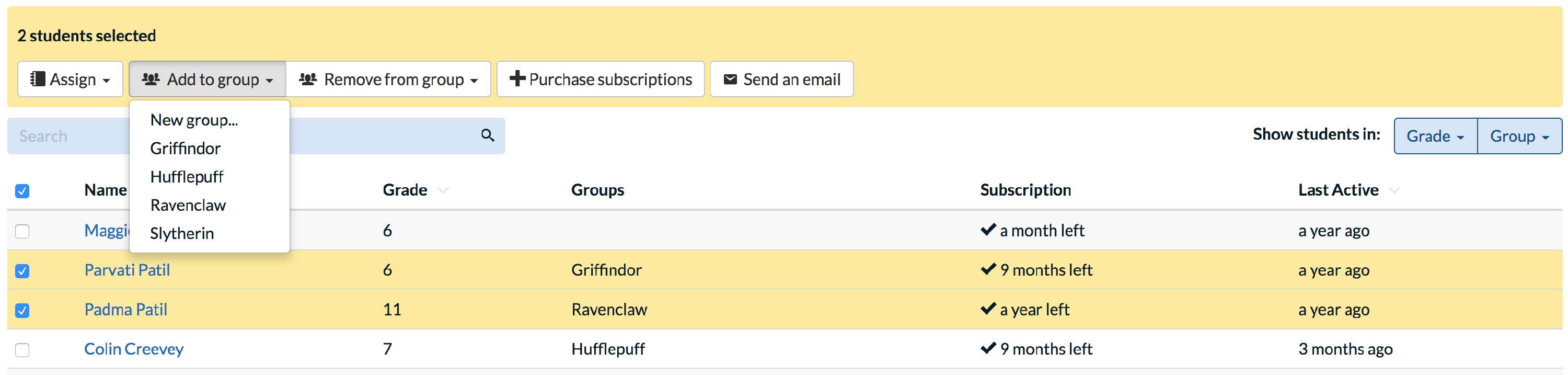
Task: Select Hufflepuff in the group menu
Action: coord(186,177)
